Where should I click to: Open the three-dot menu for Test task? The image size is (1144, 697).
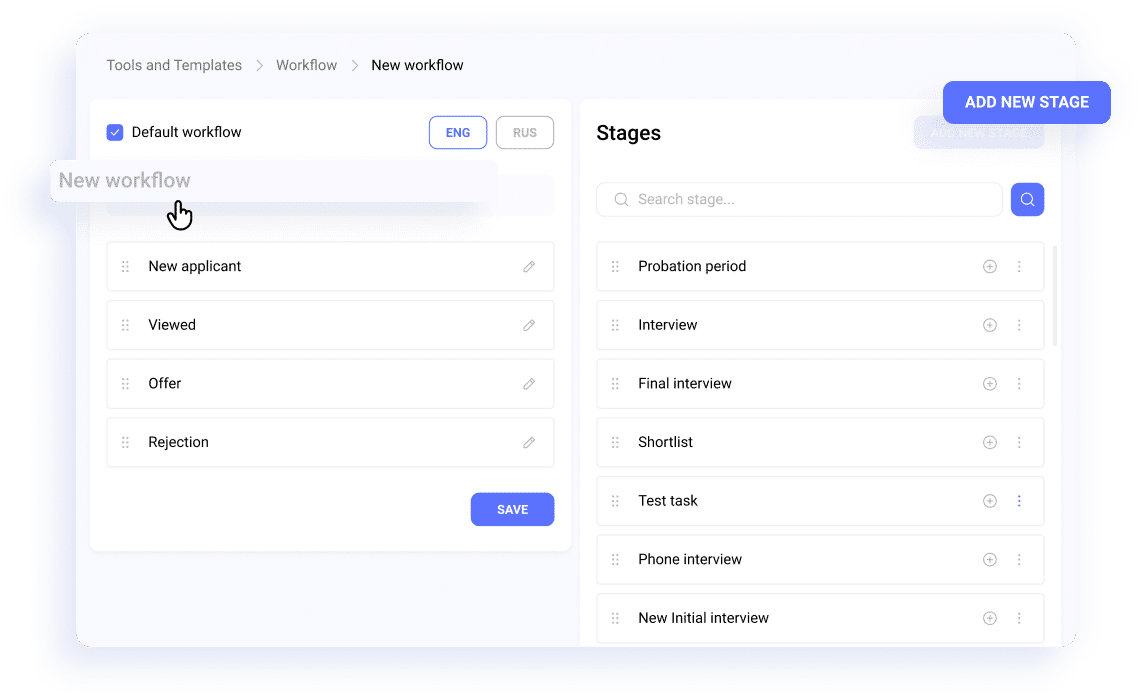point(1019,501)
